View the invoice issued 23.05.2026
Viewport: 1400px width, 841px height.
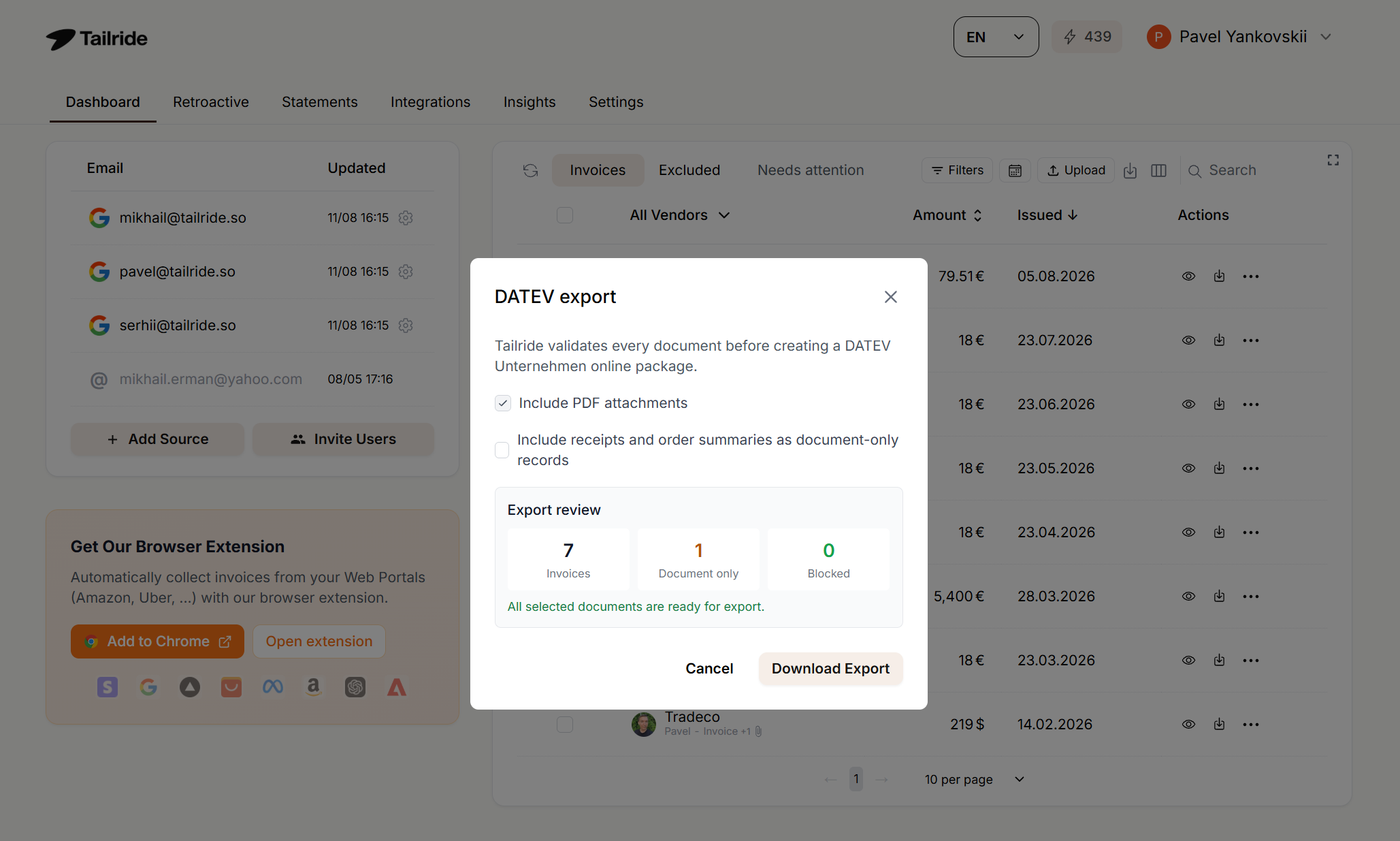pos(1188,469)
